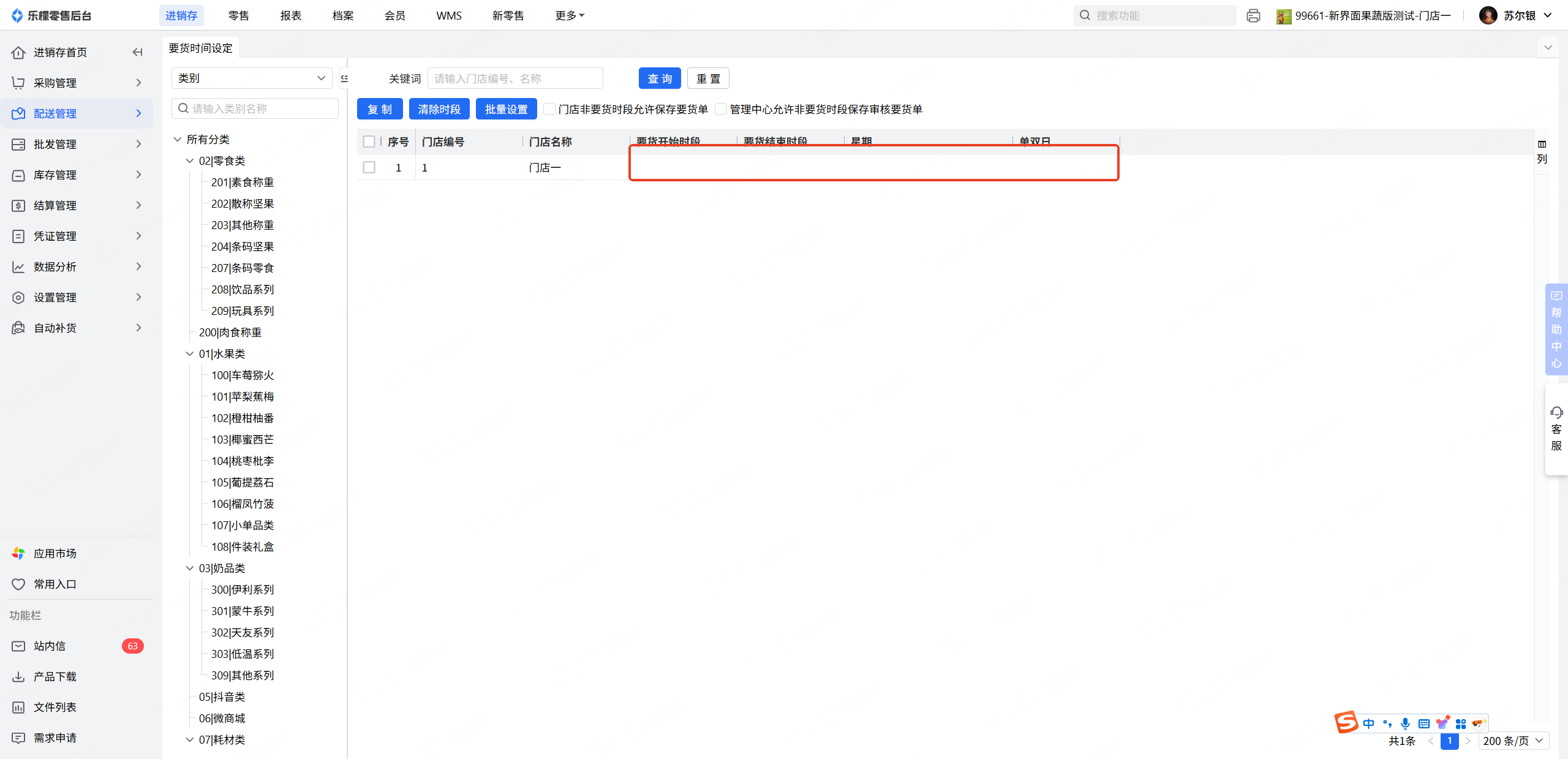The height and width of the screenshot is (759, 1568).
Task: Collapse the 02|零食类 tree node
Action: coord(190,160)
